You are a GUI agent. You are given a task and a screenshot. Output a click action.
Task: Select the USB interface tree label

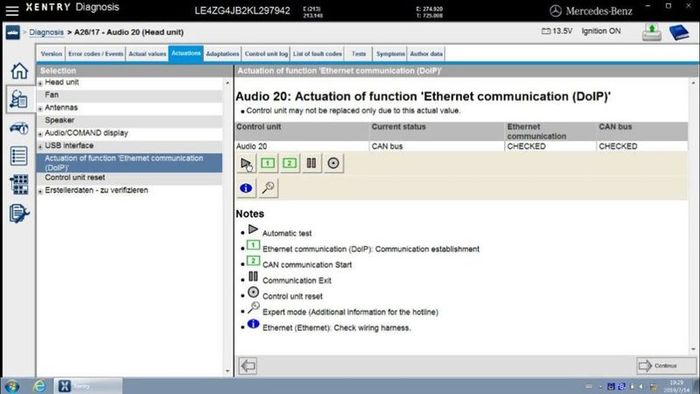click(69, 145)
